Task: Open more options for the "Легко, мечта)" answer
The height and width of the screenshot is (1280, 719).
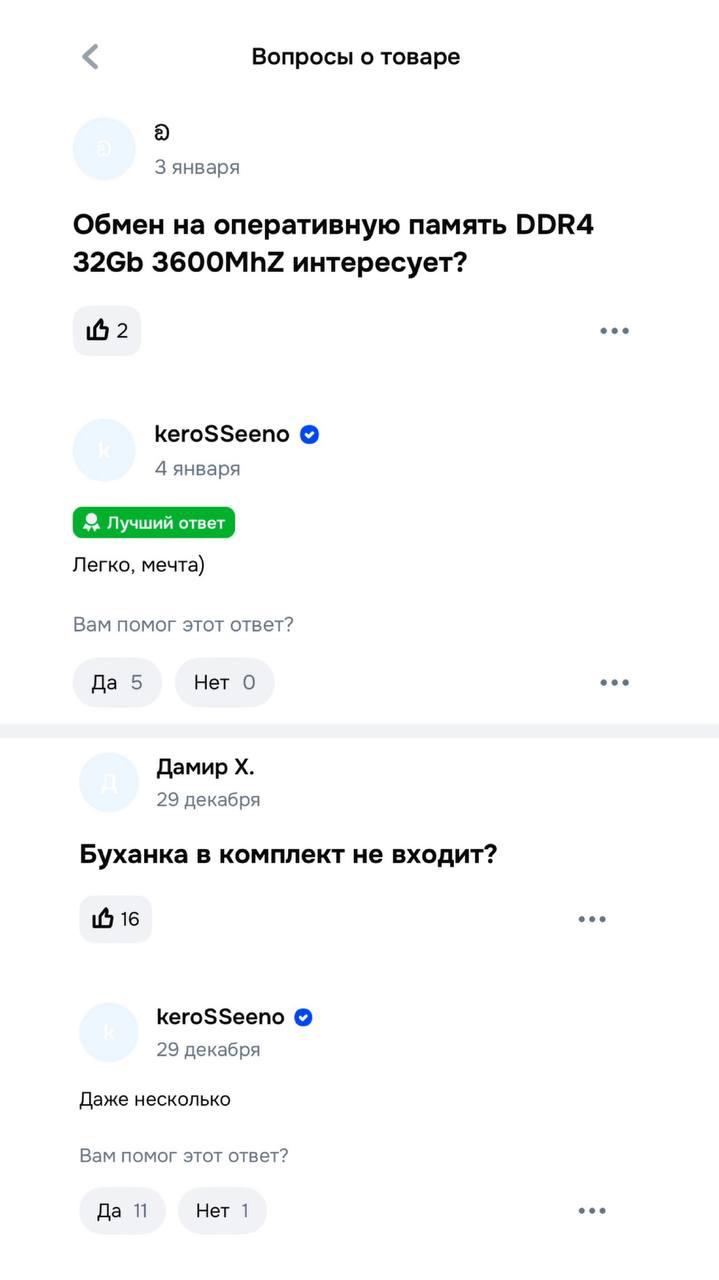Action: tap(614, 683)
